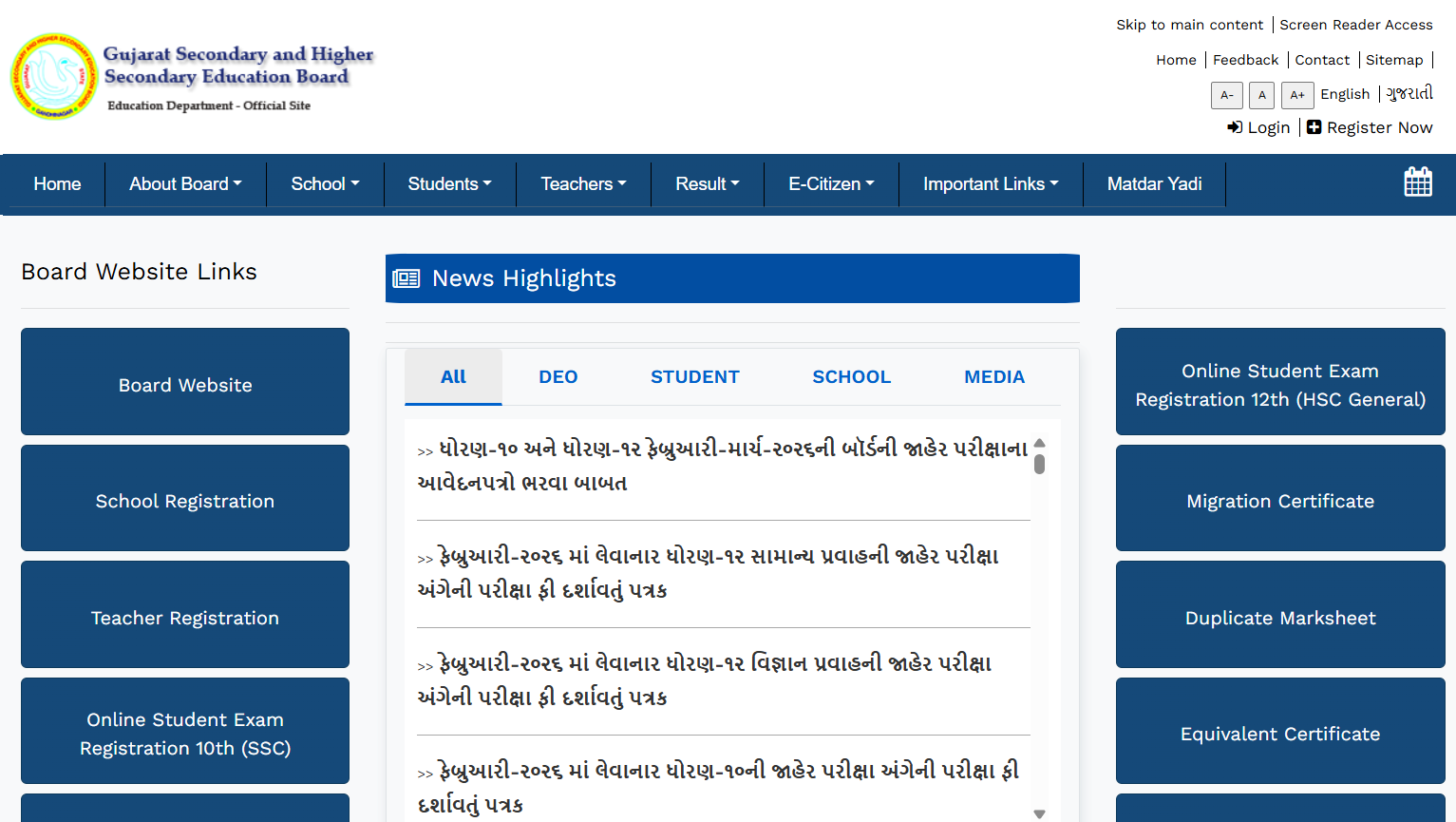Click the Feedback link
This screenshot has height=822, width=1456.
(1245, 59)
